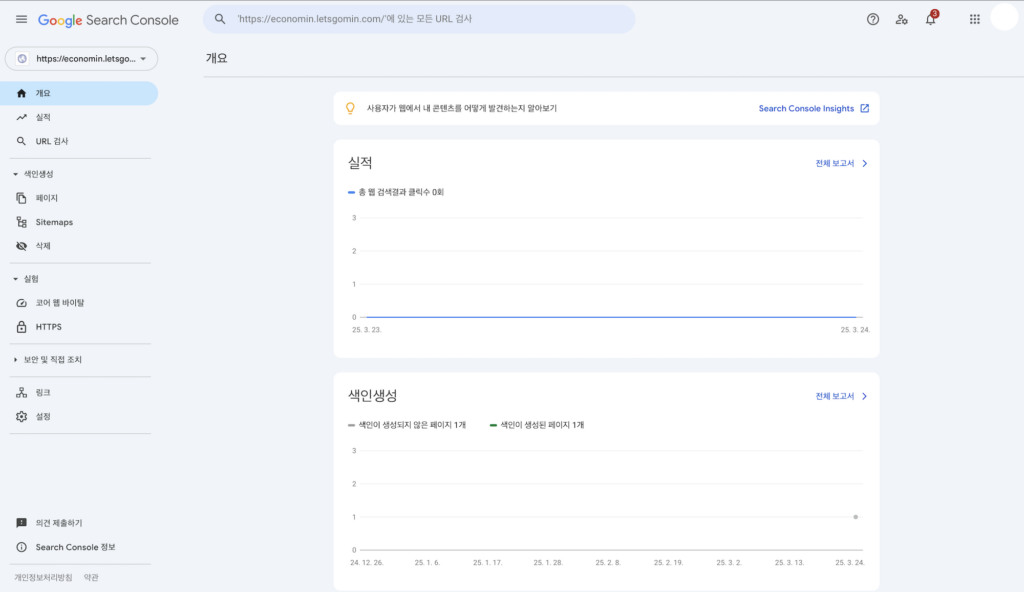This screenshot has height=592, width=1024.
Task: Click the crossed-eye icon beside 삭제
Action: point(22,246)
